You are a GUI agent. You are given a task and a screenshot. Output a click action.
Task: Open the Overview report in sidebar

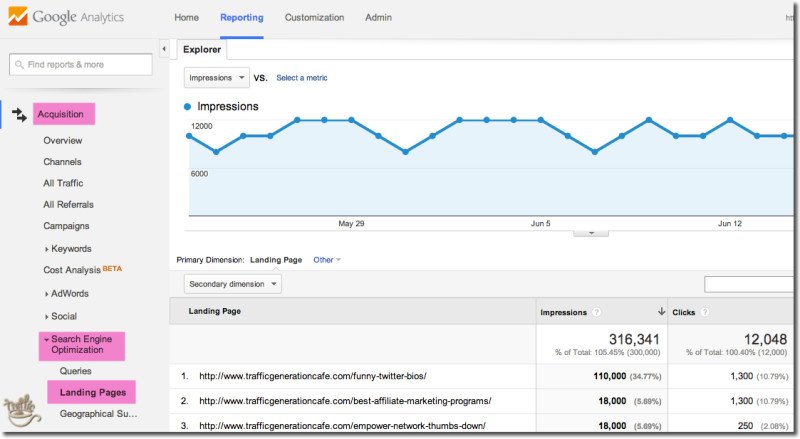tap(63, 140)
